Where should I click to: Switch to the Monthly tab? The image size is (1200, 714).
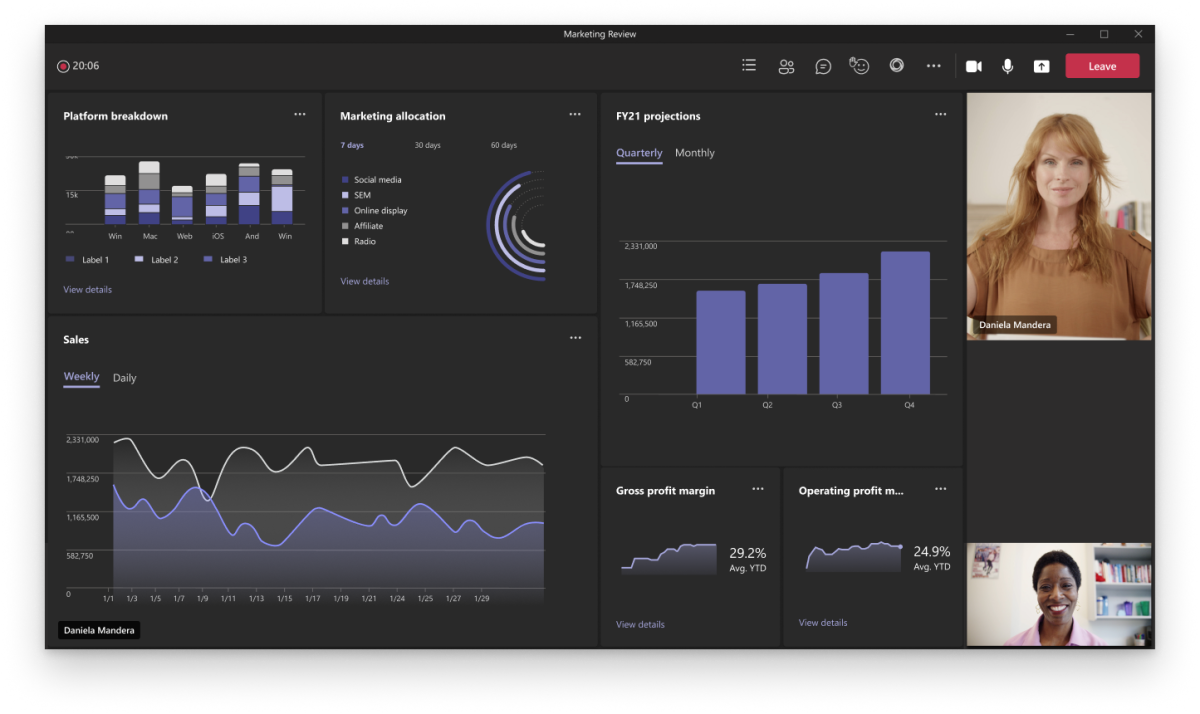coord(695,153)
